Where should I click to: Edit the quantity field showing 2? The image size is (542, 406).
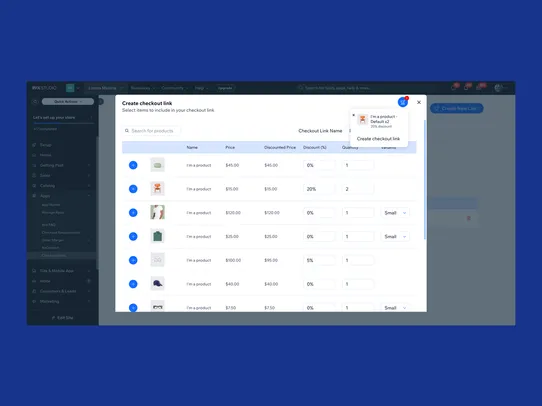(358, 189)
